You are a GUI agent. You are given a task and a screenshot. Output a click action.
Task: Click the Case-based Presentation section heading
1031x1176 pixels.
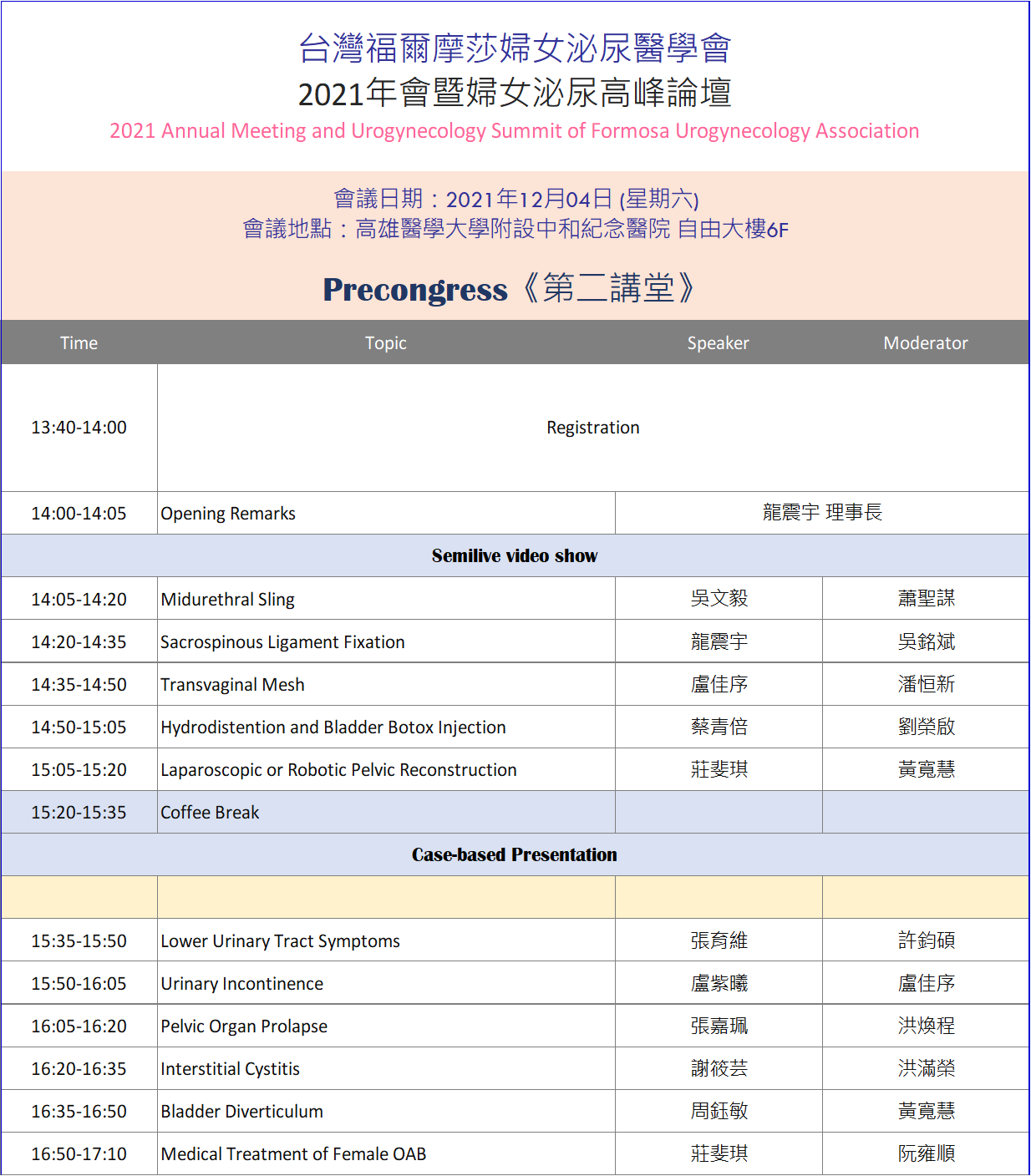515,855
